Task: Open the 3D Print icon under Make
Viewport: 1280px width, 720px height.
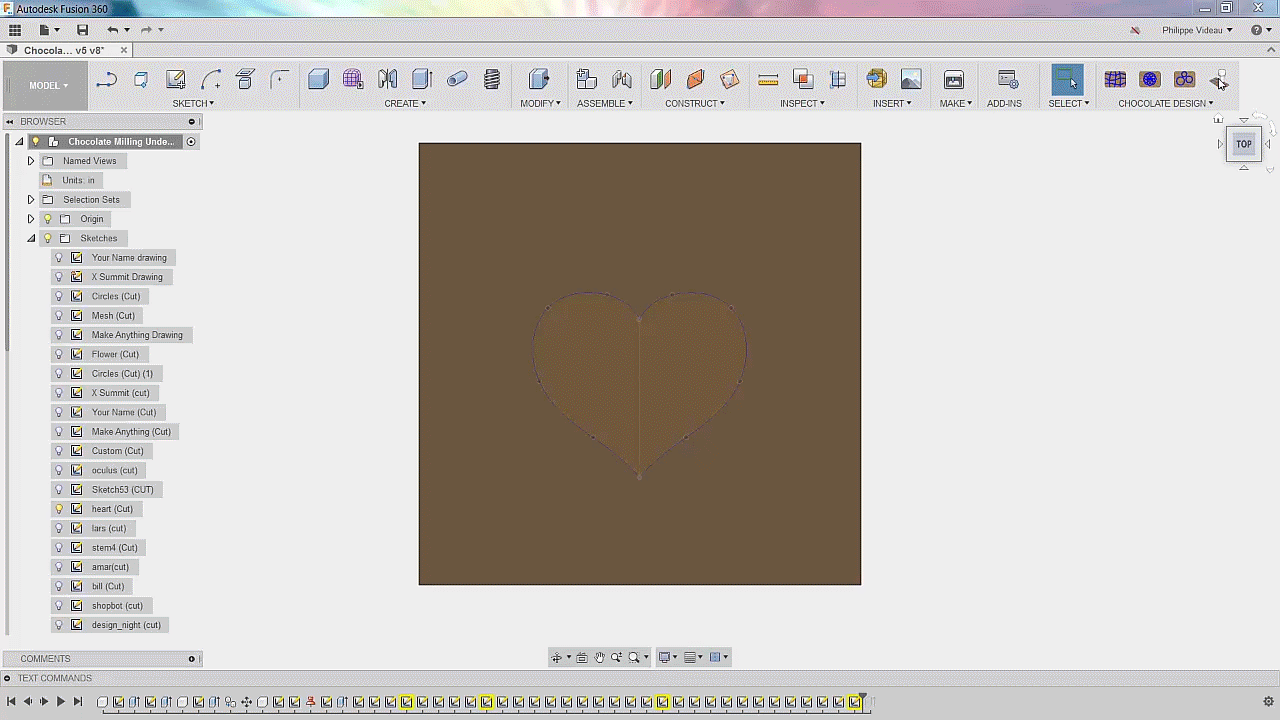Action: (x=954, y=80)
